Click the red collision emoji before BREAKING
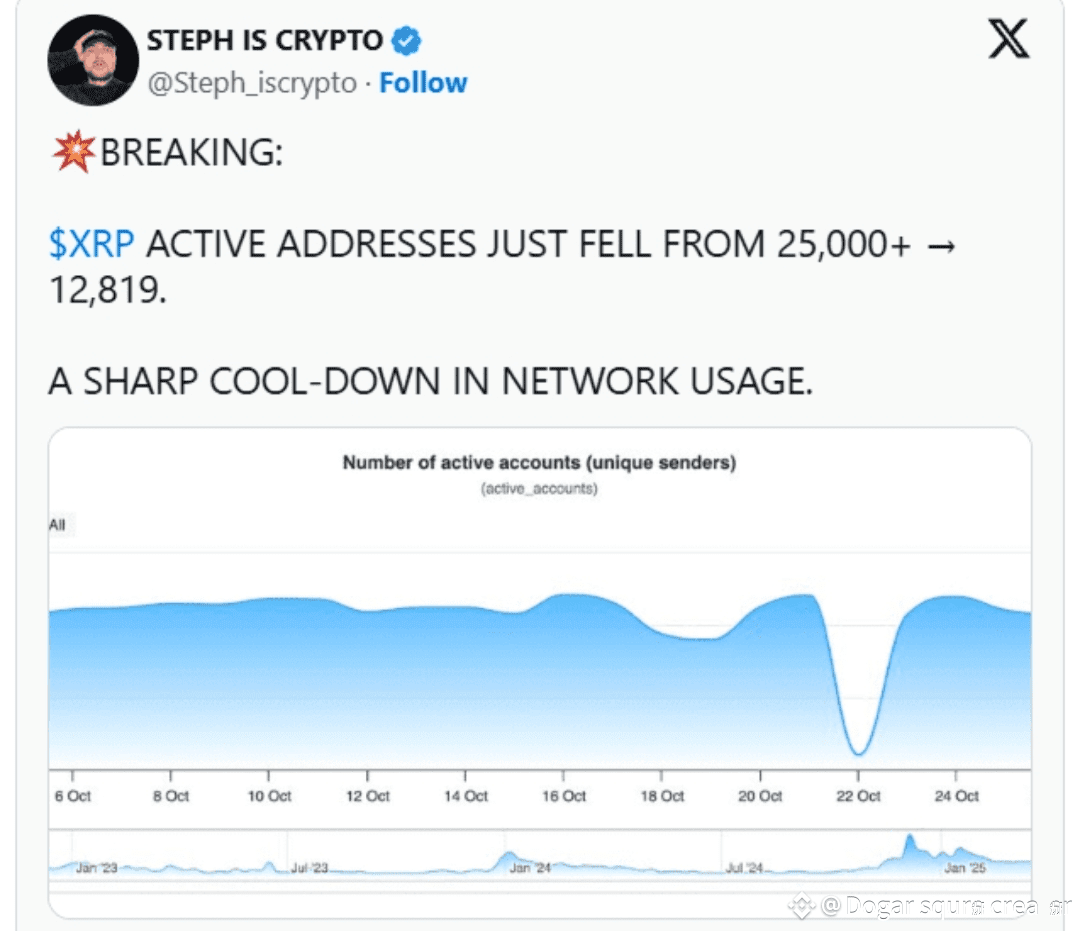The width and height of the screenshot is (1080, 931). click(74, 151)
